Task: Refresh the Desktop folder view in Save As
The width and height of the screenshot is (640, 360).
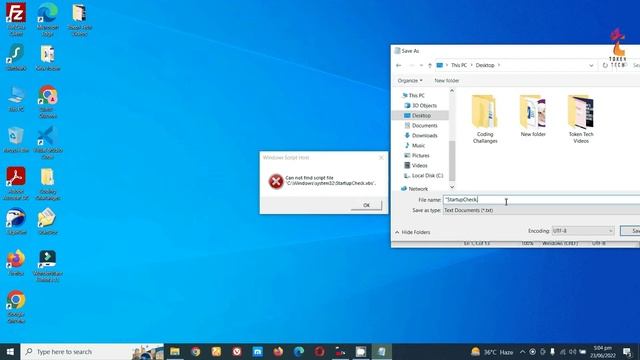Action: tap(605, 65)
